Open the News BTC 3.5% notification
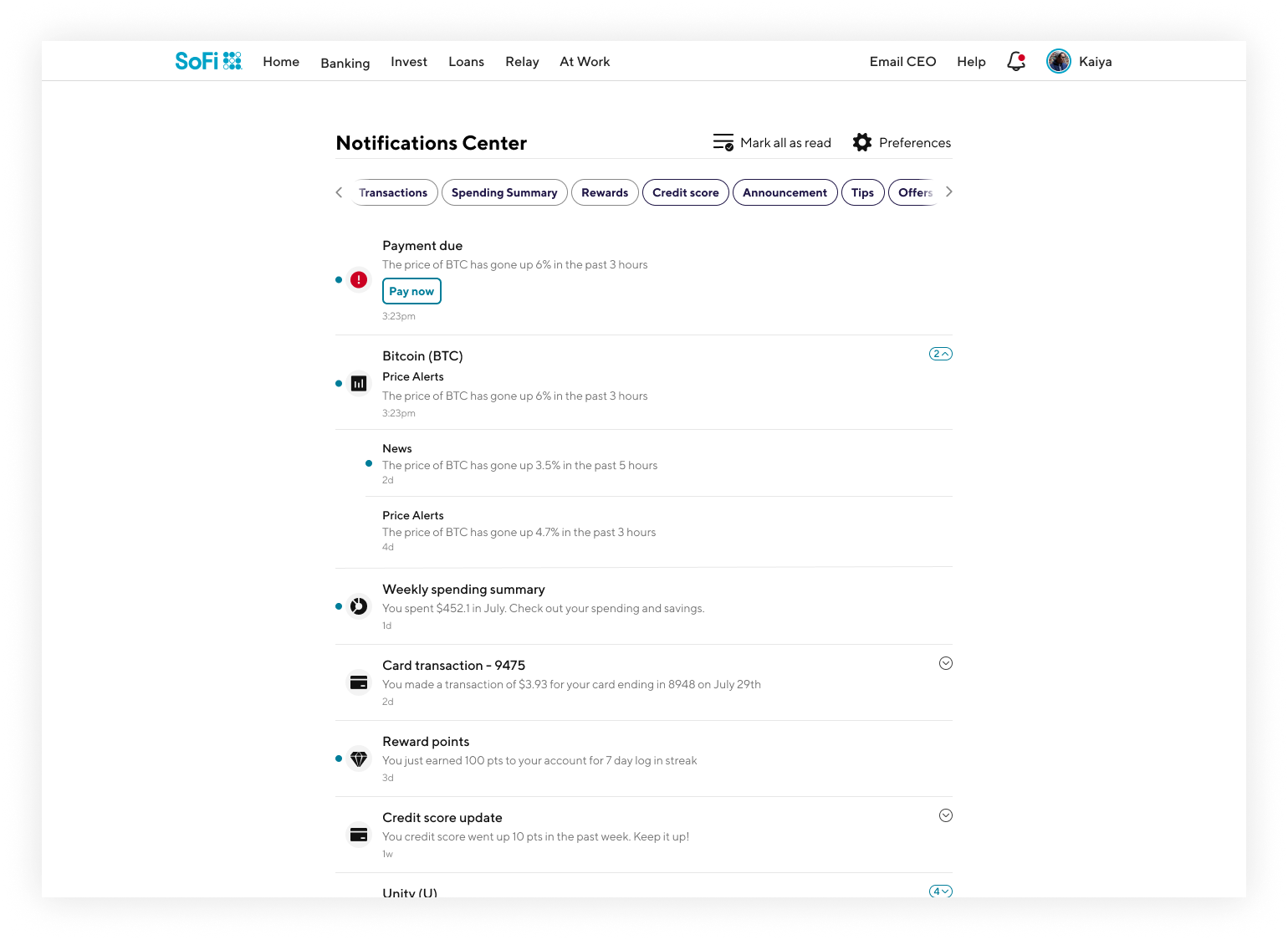Viewport: 1288px width, 940px height. point(659,463)
